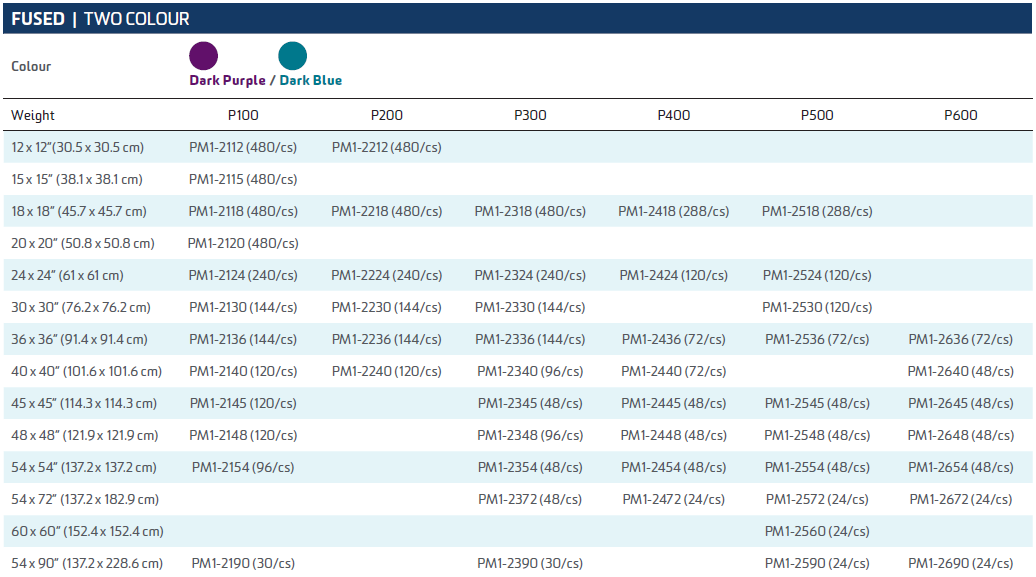The image size is (1036, 577).
Task: Click product code PM1-2340 (96/cs)
Action: click(530, 371)
